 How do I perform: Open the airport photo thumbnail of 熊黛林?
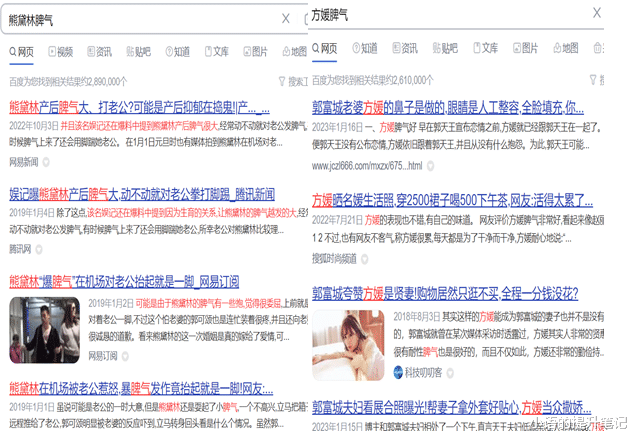click(45, 330)
